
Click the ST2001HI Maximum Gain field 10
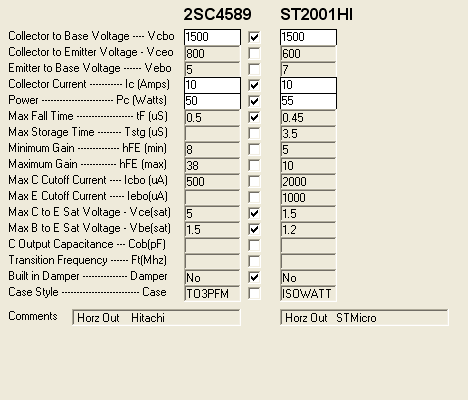pyautogui.click(x=308, y=165)
